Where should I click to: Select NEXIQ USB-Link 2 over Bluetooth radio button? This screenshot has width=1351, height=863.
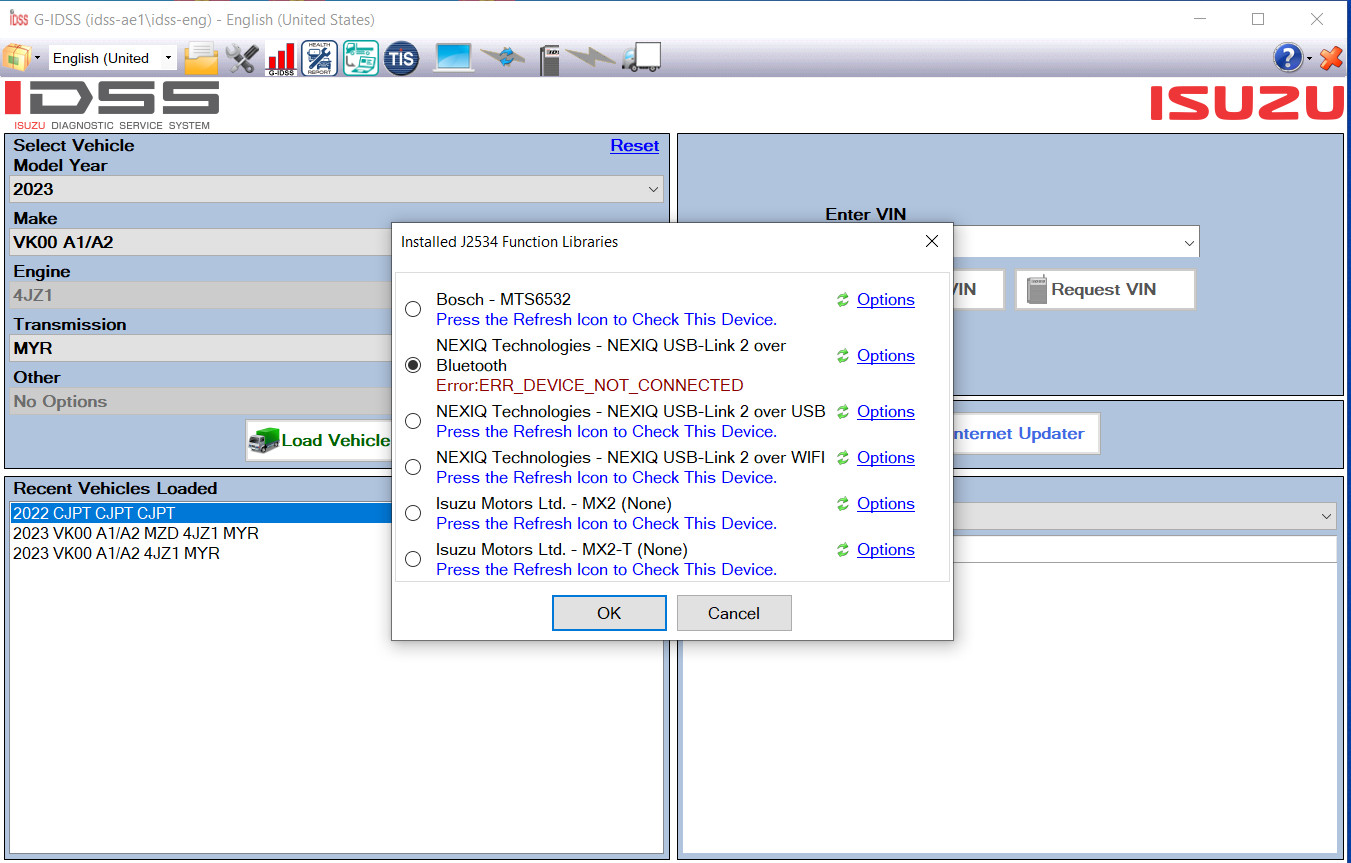pyautogui.click(x=413, y=365)
